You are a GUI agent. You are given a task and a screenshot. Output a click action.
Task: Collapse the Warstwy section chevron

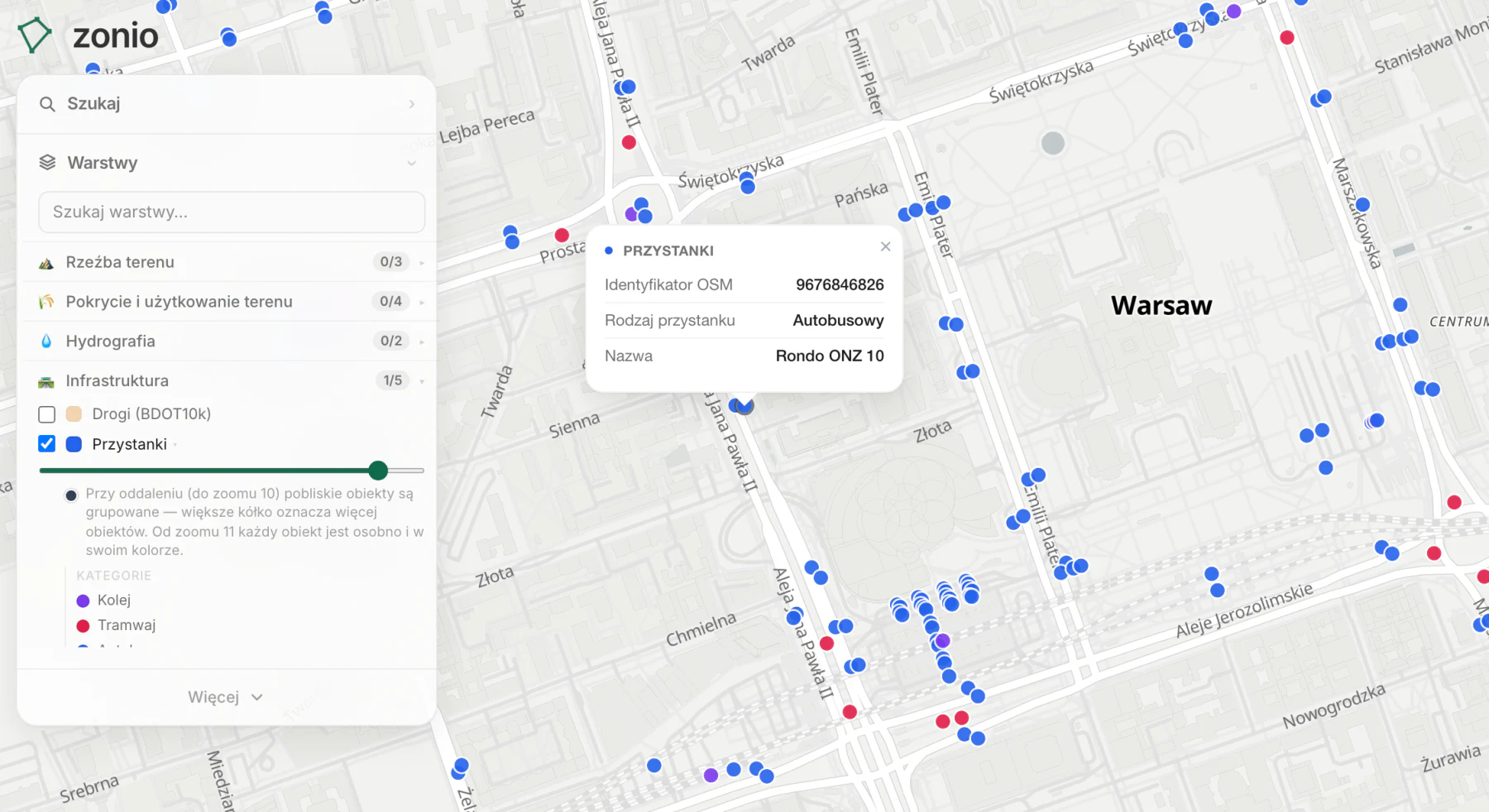click(x=411, y=163)
